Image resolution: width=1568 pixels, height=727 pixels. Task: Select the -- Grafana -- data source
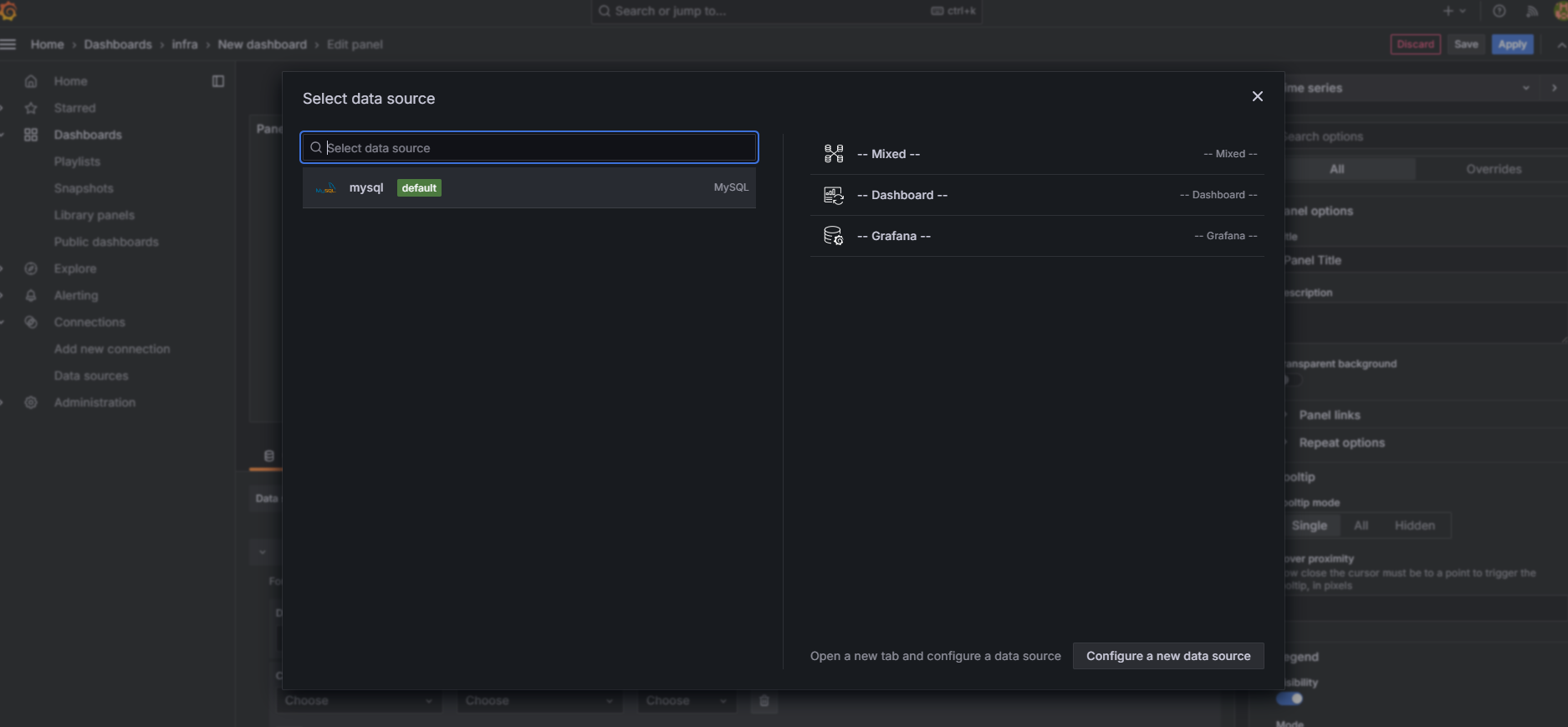point(1037,236)
